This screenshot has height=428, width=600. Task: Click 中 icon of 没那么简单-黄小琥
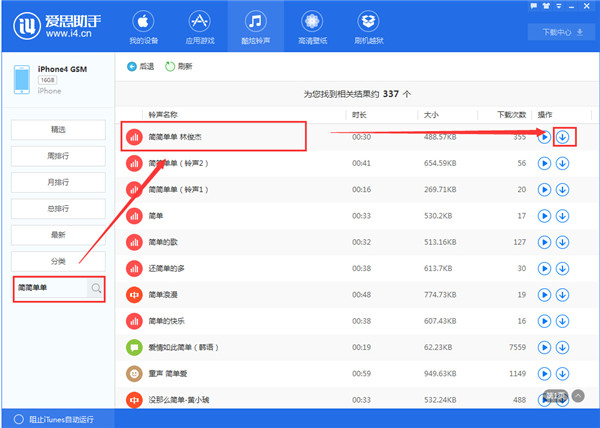pyautogui.click(x=134, y=400)
